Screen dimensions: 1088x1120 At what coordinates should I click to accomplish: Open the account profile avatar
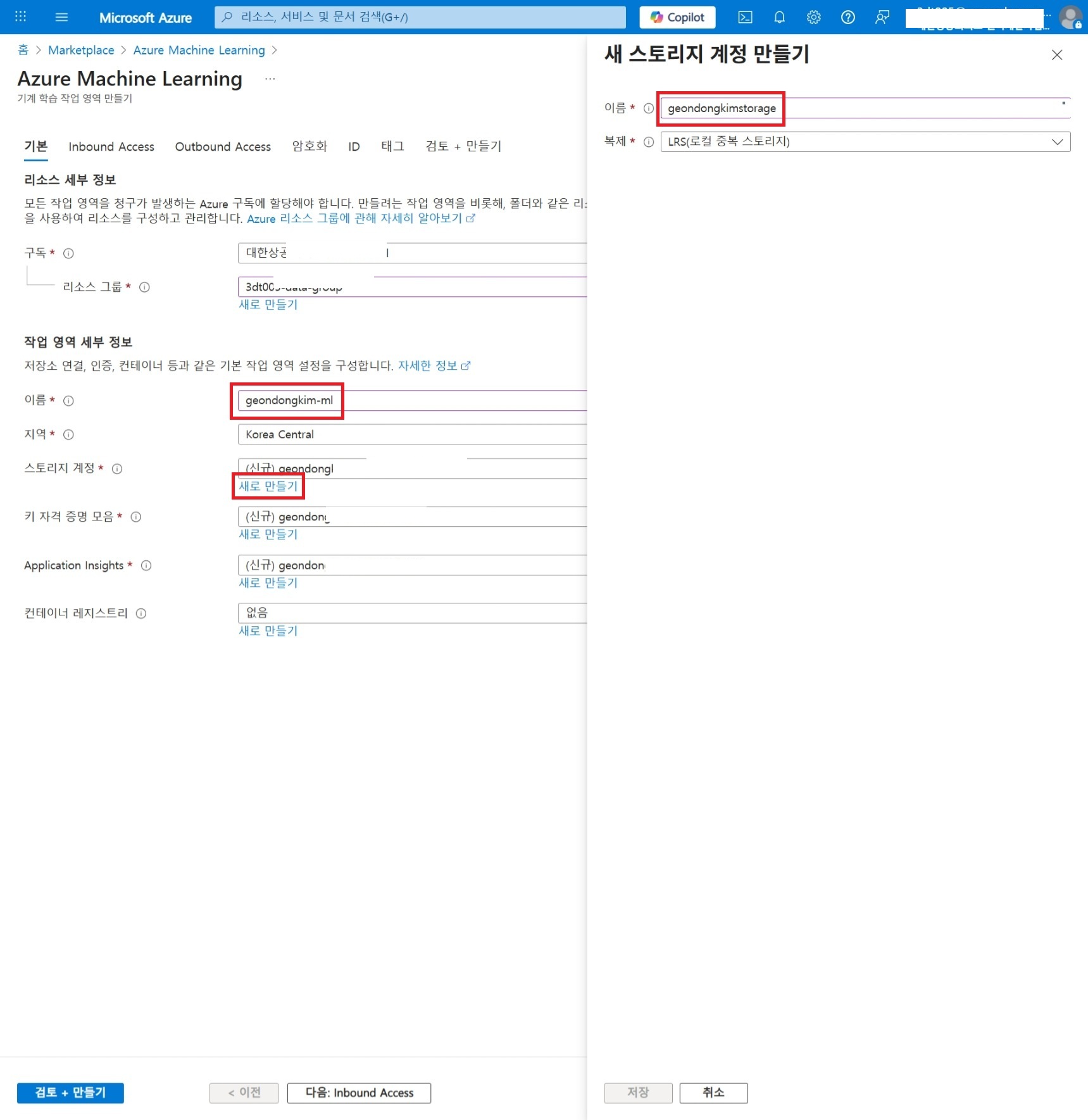click(x=1070, y=17)
